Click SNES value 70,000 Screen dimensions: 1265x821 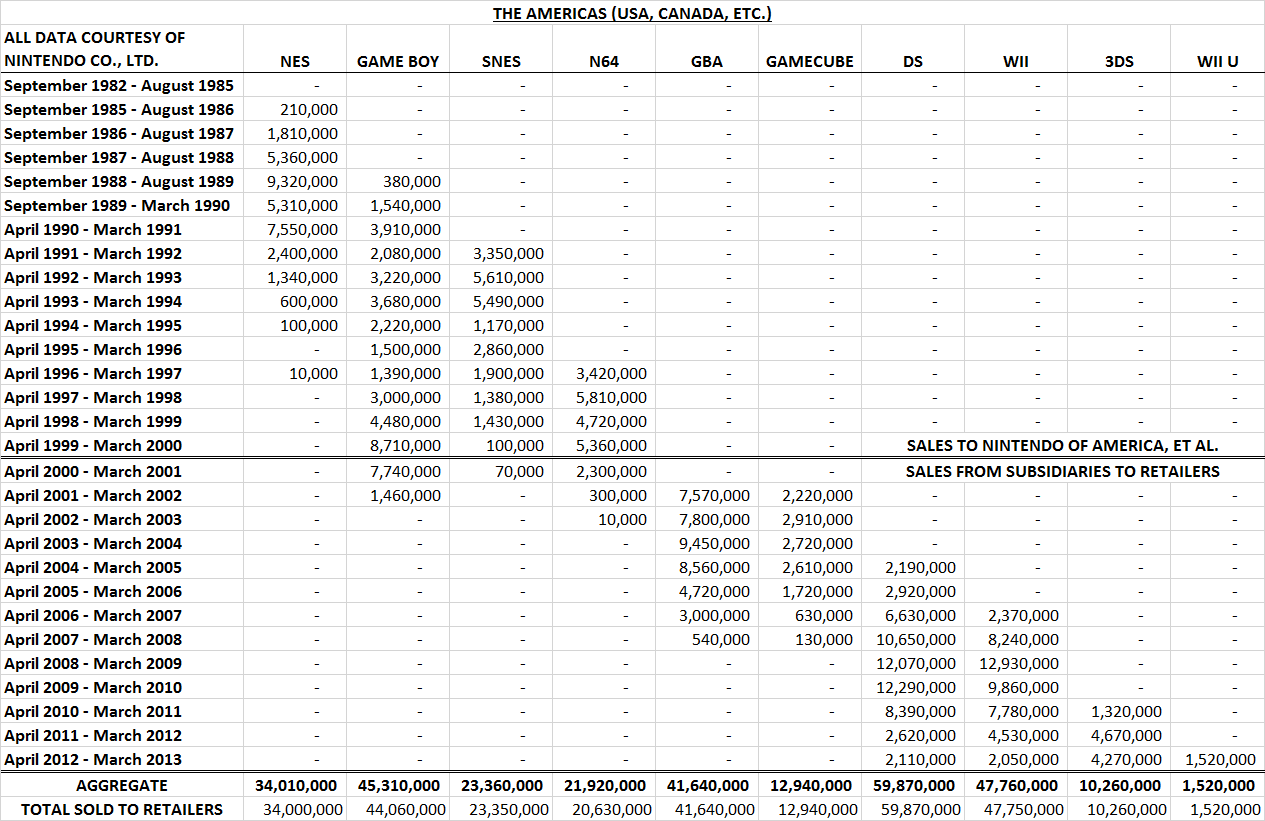(519, 471)
